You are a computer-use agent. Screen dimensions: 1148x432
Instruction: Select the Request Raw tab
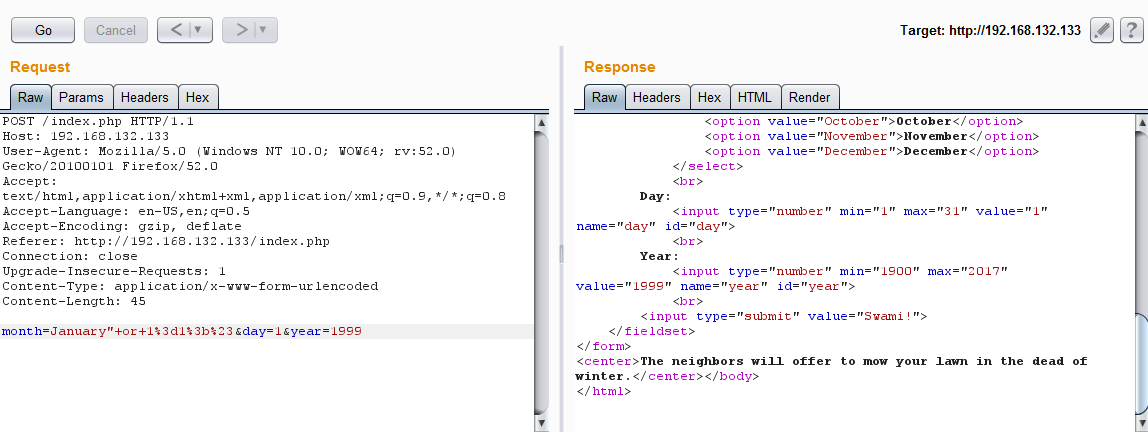click(x=31, y=97)
